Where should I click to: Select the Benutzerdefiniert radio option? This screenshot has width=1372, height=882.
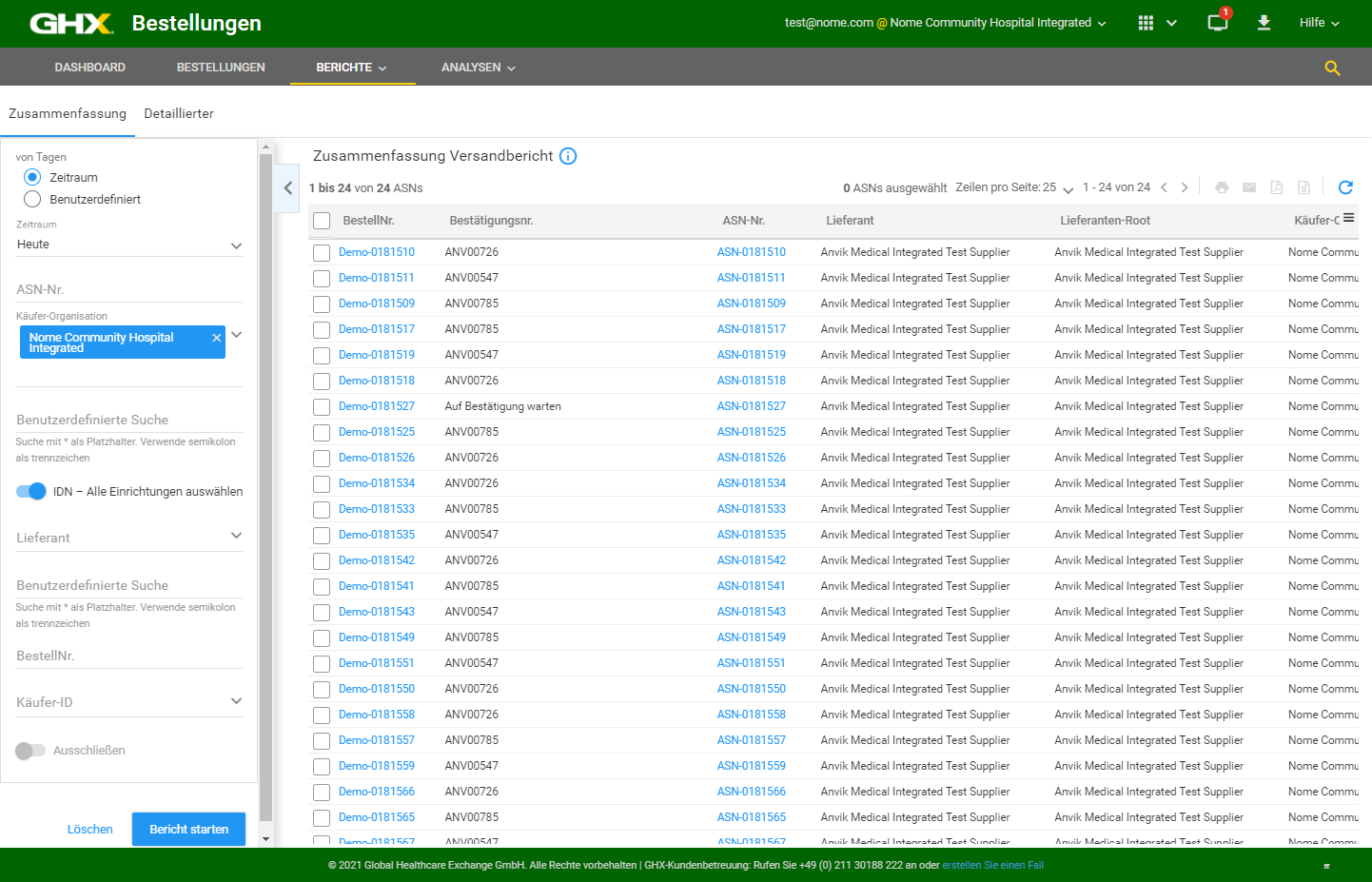(32, 199)
